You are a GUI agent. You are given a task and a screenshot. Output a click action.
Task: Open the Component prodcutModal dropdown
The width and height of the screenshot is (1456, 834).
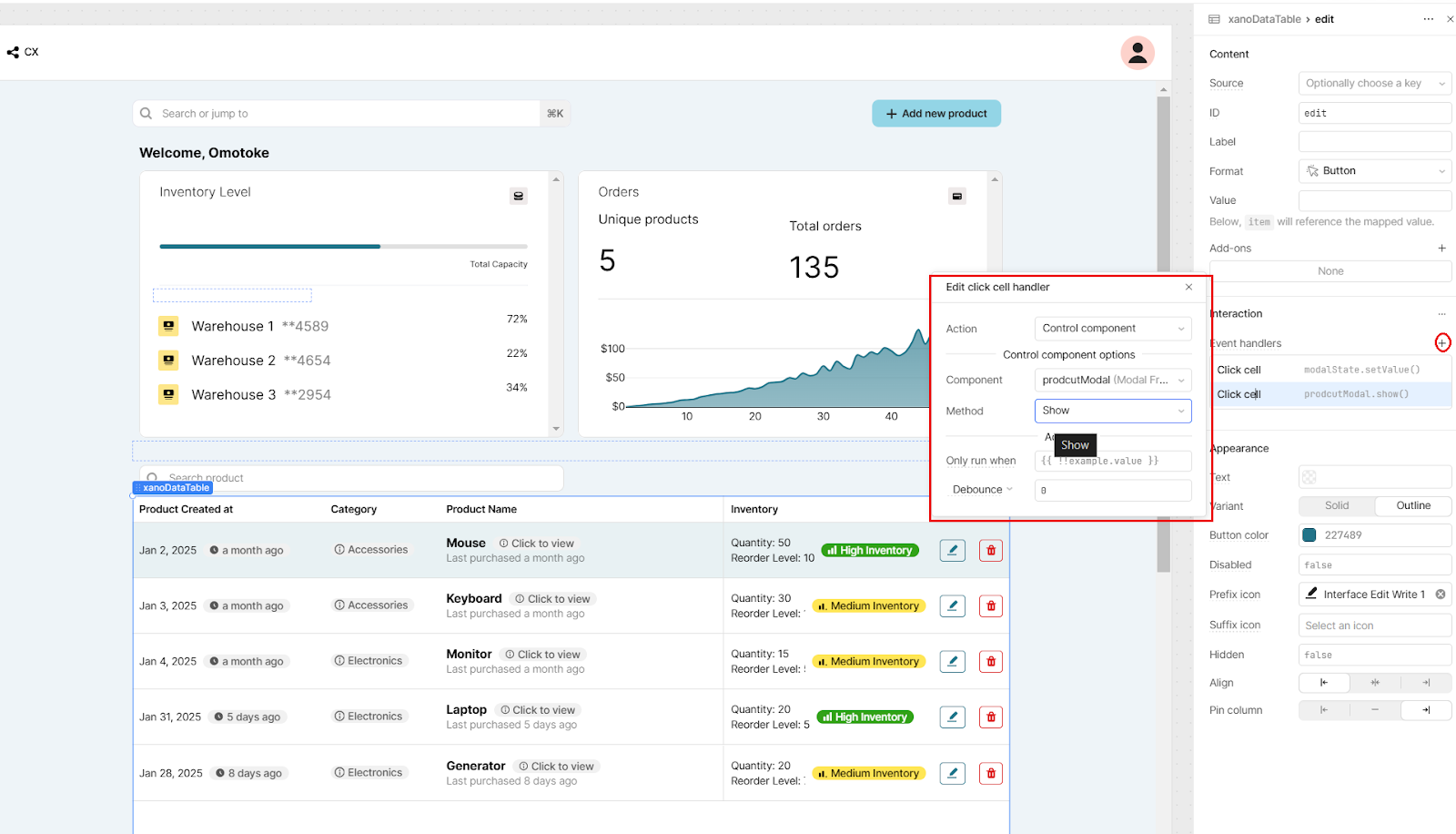1113,380
